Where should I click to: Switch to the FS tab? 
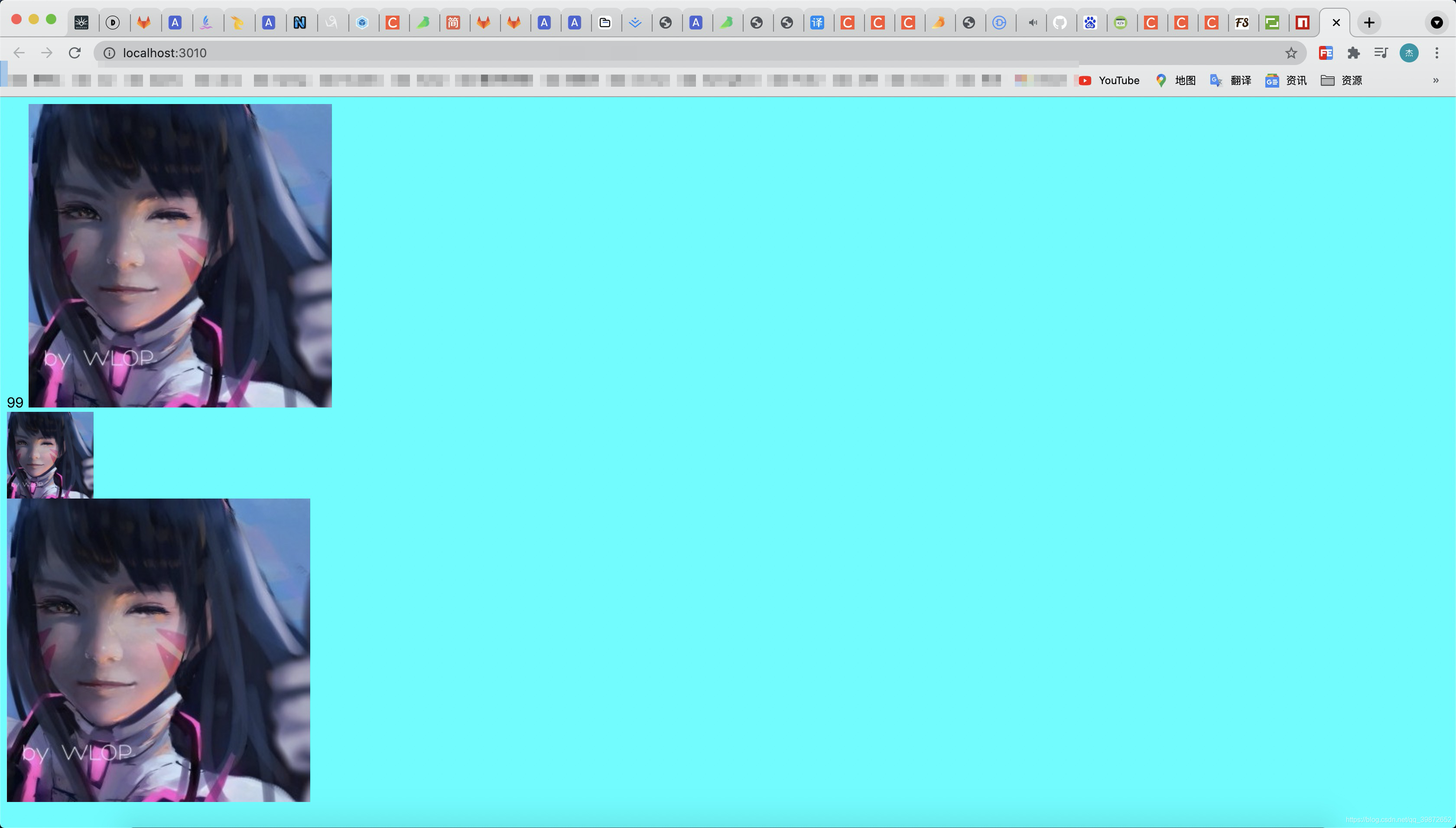pyautogui.click(x=1242, y=23)
